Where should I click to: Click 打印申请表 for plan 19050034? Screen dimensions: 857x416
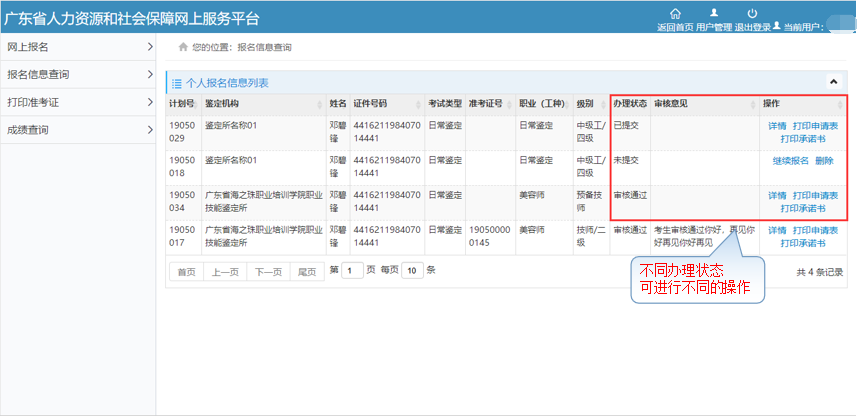815,196
